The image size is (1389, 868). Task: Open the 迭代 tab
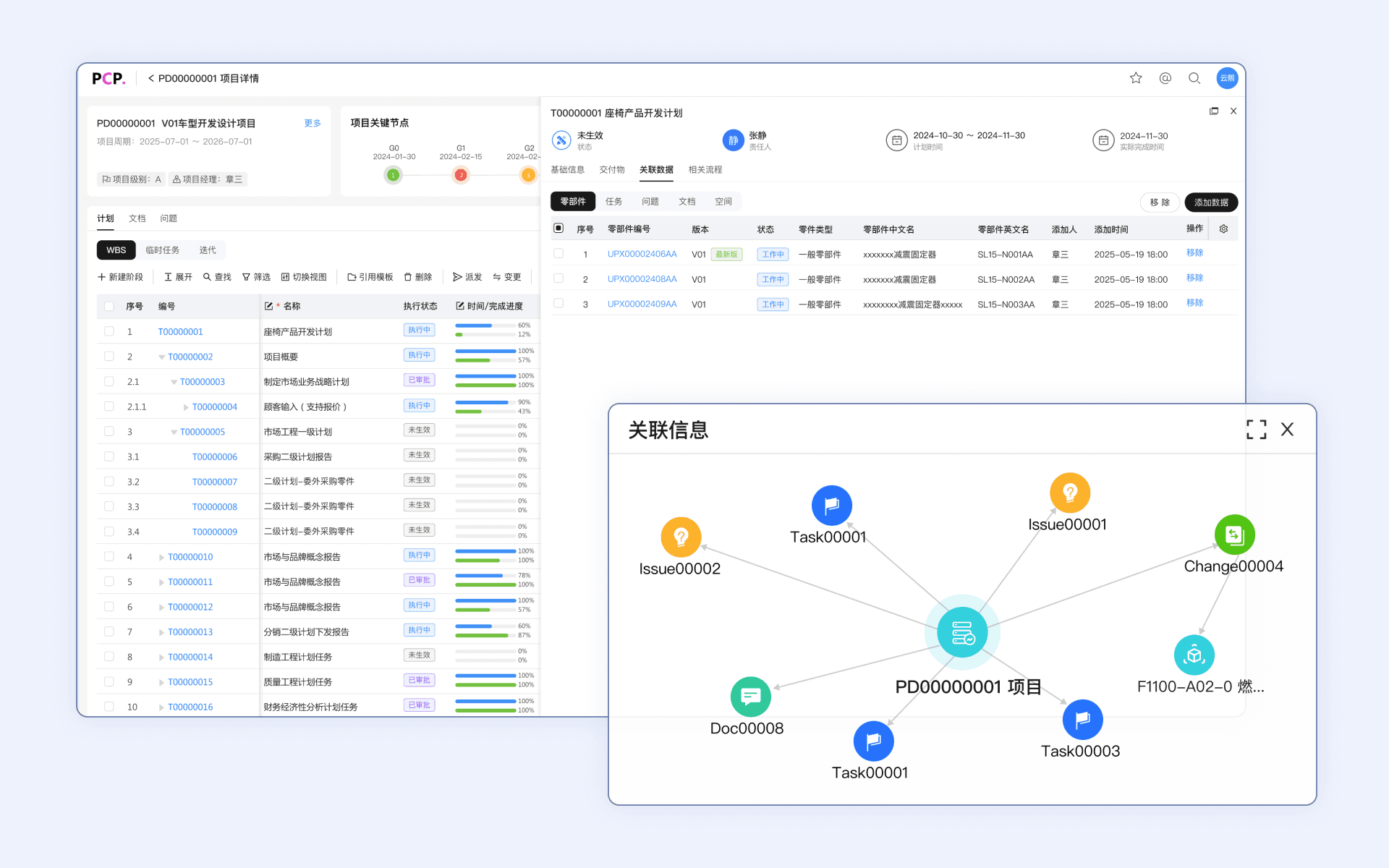click(208, 250)
